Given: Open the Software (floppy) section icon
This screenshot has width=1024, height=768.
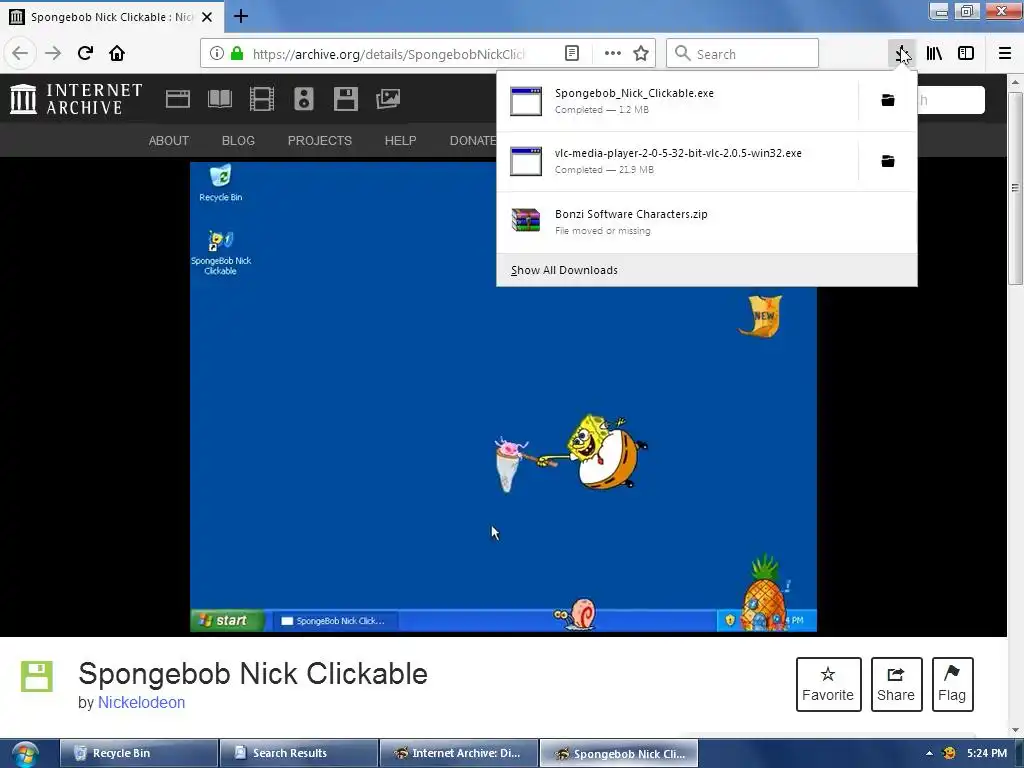Looking at the screenshot, I should (345, 99).
